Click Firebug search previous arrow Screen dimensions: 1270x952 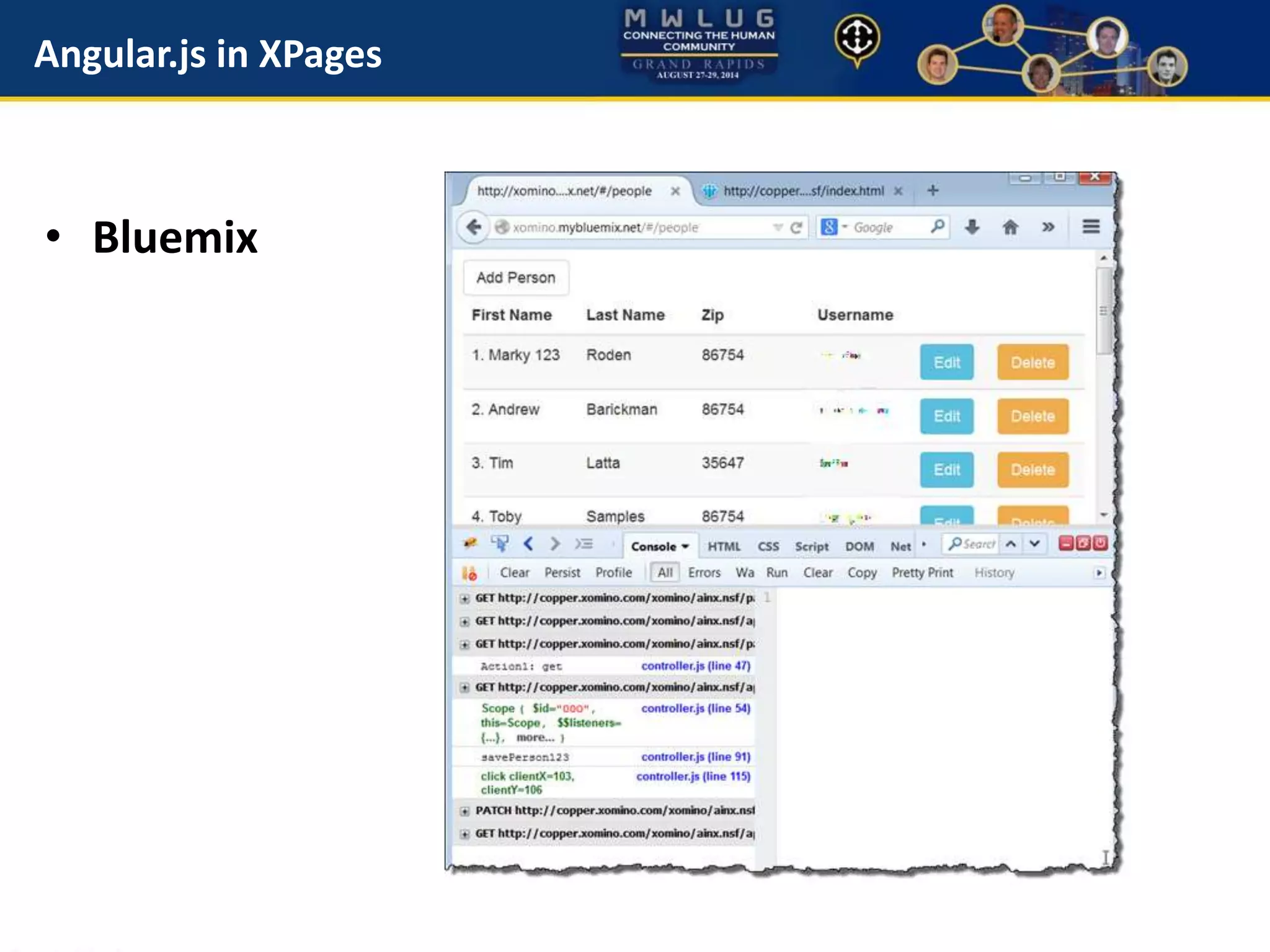coord(1011,544)
